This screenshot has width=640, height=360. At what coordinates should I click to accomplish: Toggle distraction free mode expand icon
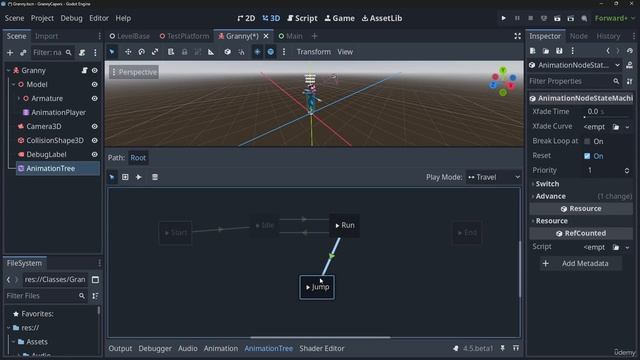tap(517, 36)
